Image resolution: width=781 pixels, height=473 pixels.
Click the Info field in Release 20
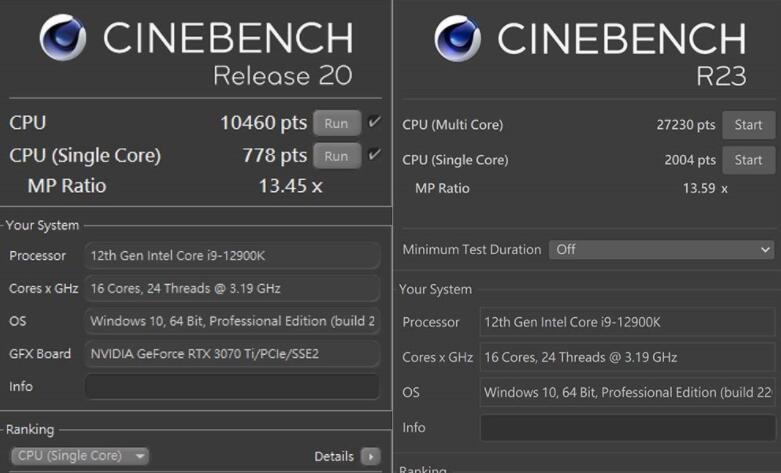pos(232,386)
